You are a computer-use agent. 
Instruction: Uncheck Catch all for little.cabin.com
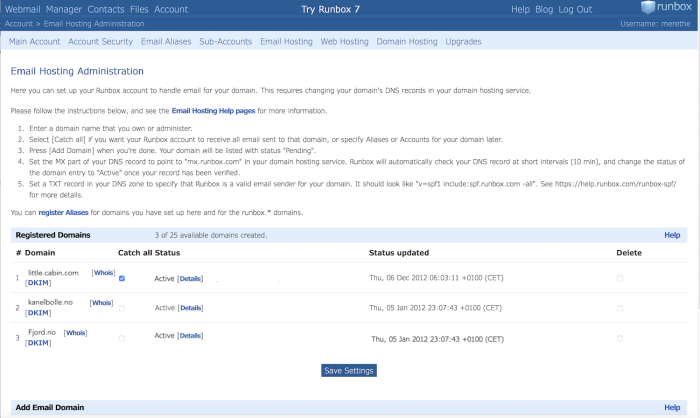(122, 278)
